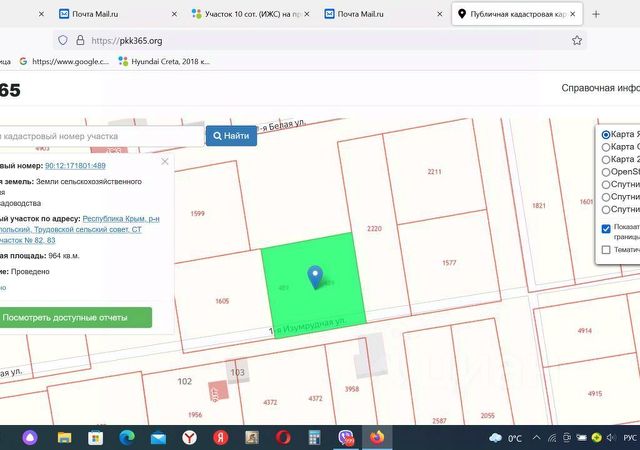Click the battery tray icon
The height and width of the screenshot is (450, 640).
[581, 438]
